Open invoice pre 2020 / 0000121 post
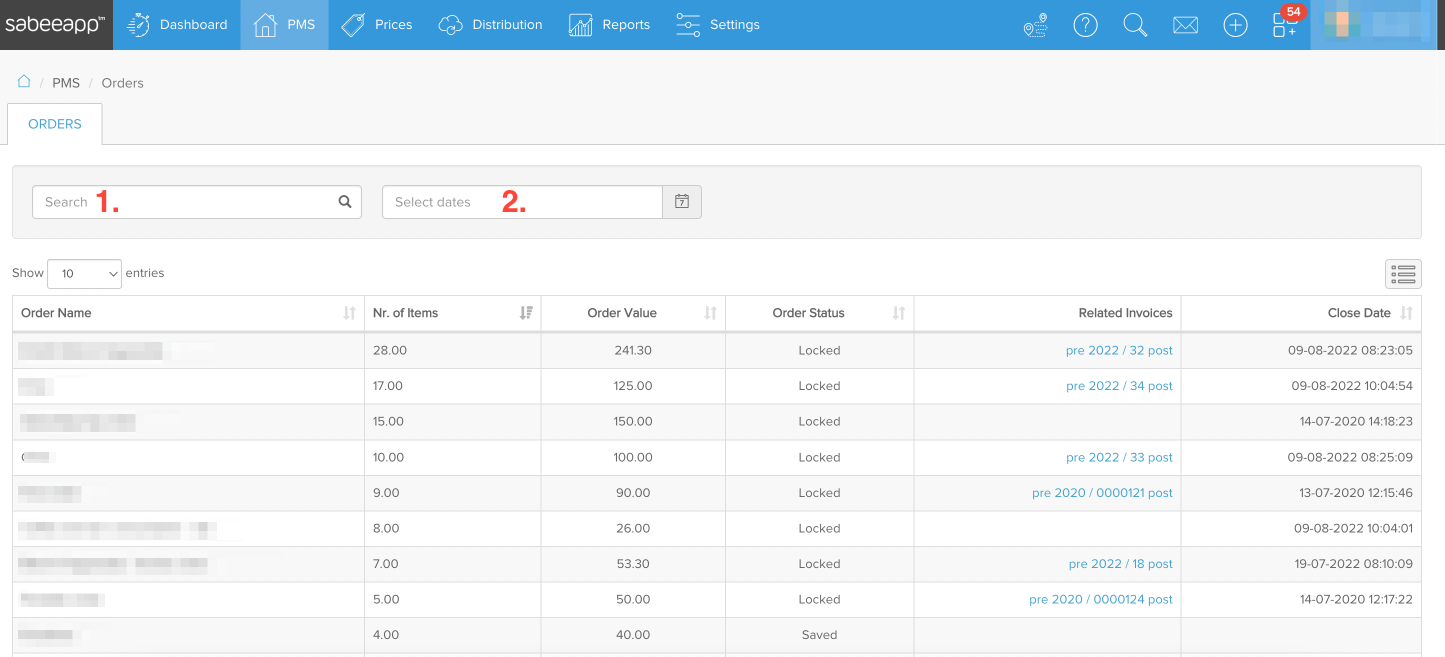The height and width of the screenshot is (657, 1445). (x=1102, y=493)
